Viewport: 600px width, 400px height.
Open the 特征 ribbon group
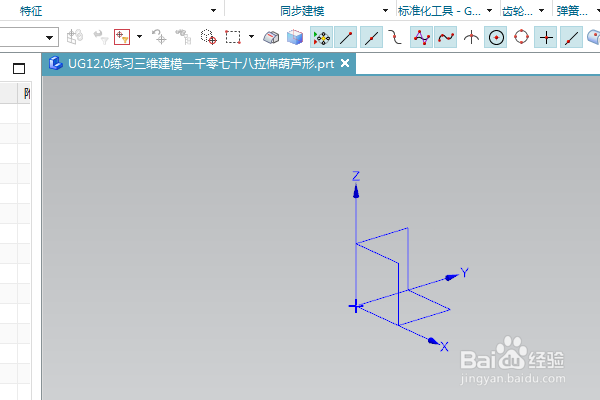(31, 11)
